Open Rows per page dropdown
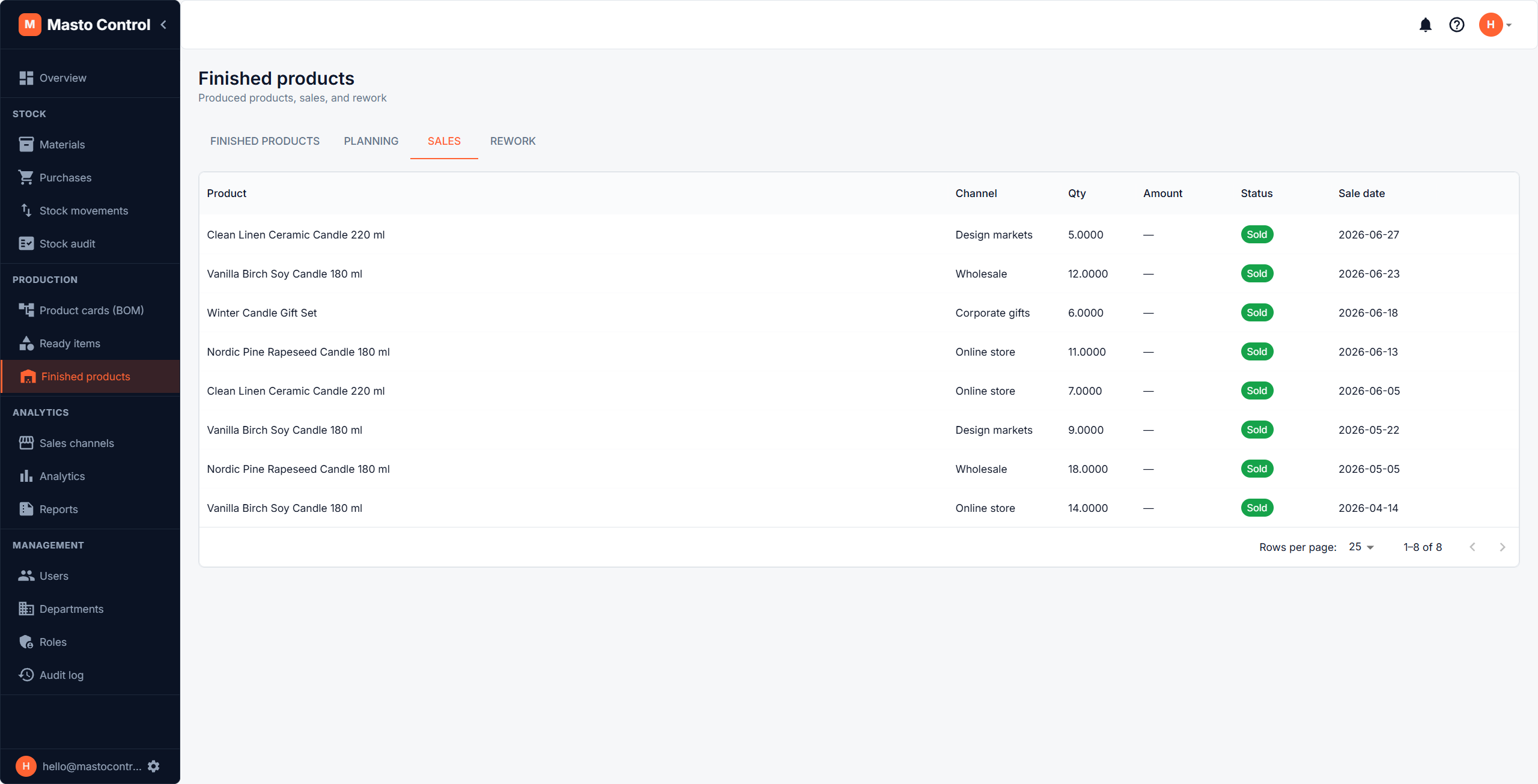The height and width of the screenshot is (784, 1538). click(x=1361, y=547)
